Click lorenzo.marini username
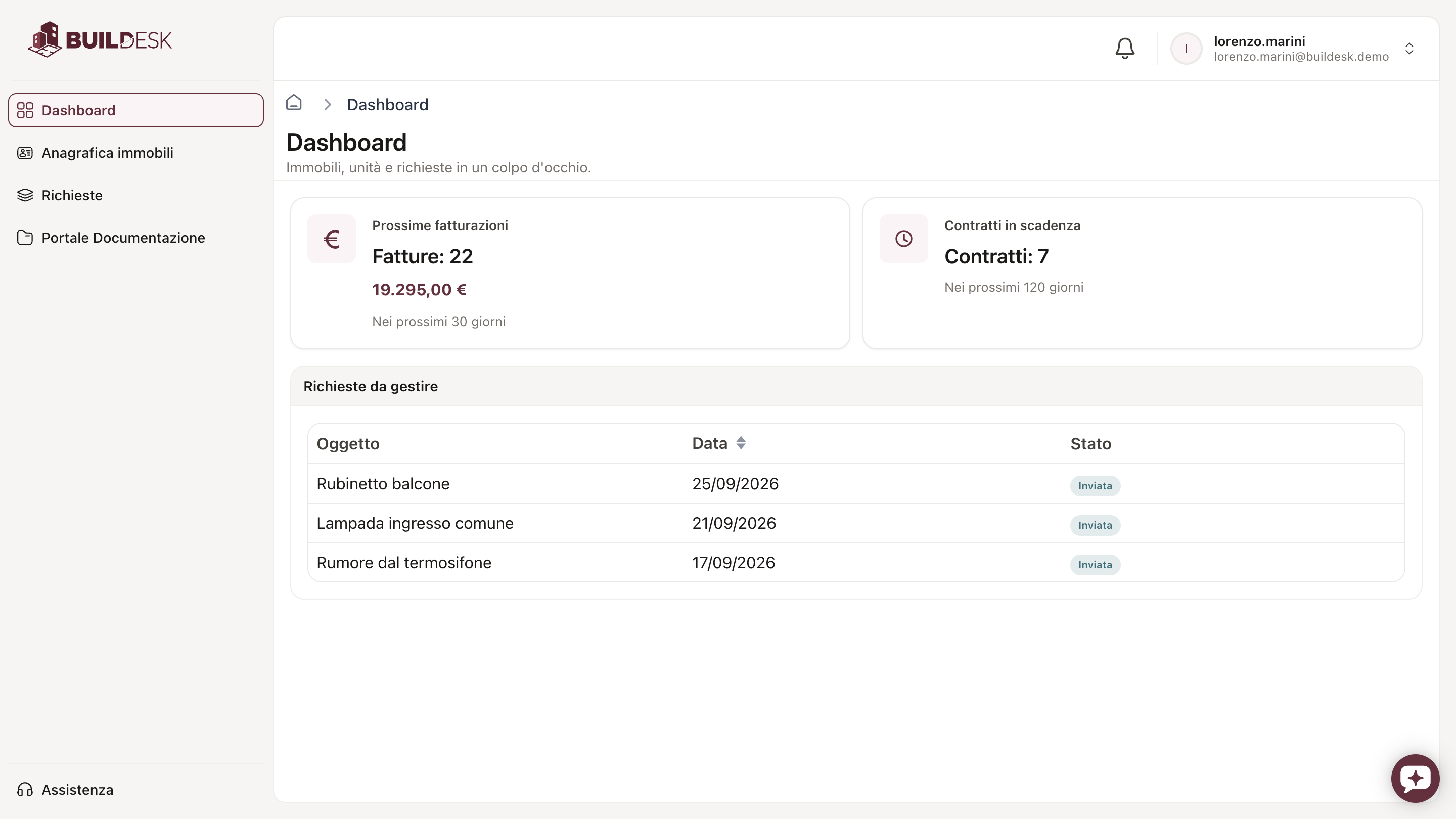 click(1259, 41)
